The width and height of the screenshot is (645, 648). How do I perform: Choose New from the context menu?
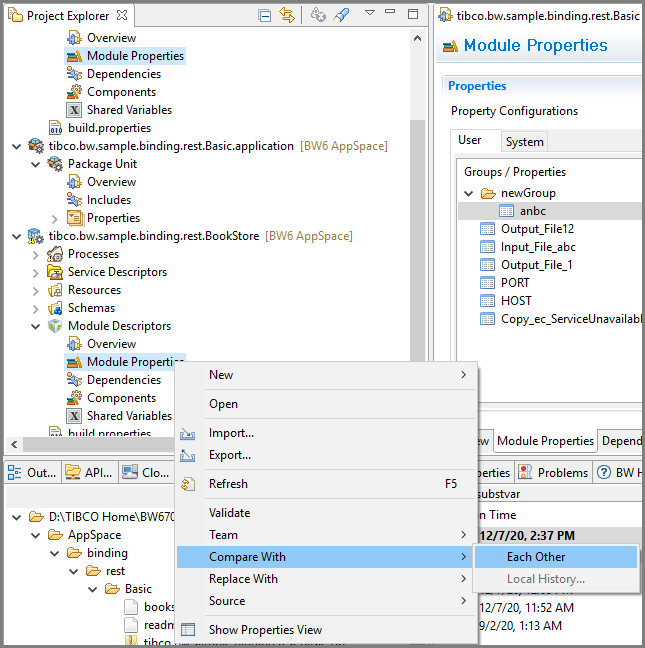coord(326,375)
